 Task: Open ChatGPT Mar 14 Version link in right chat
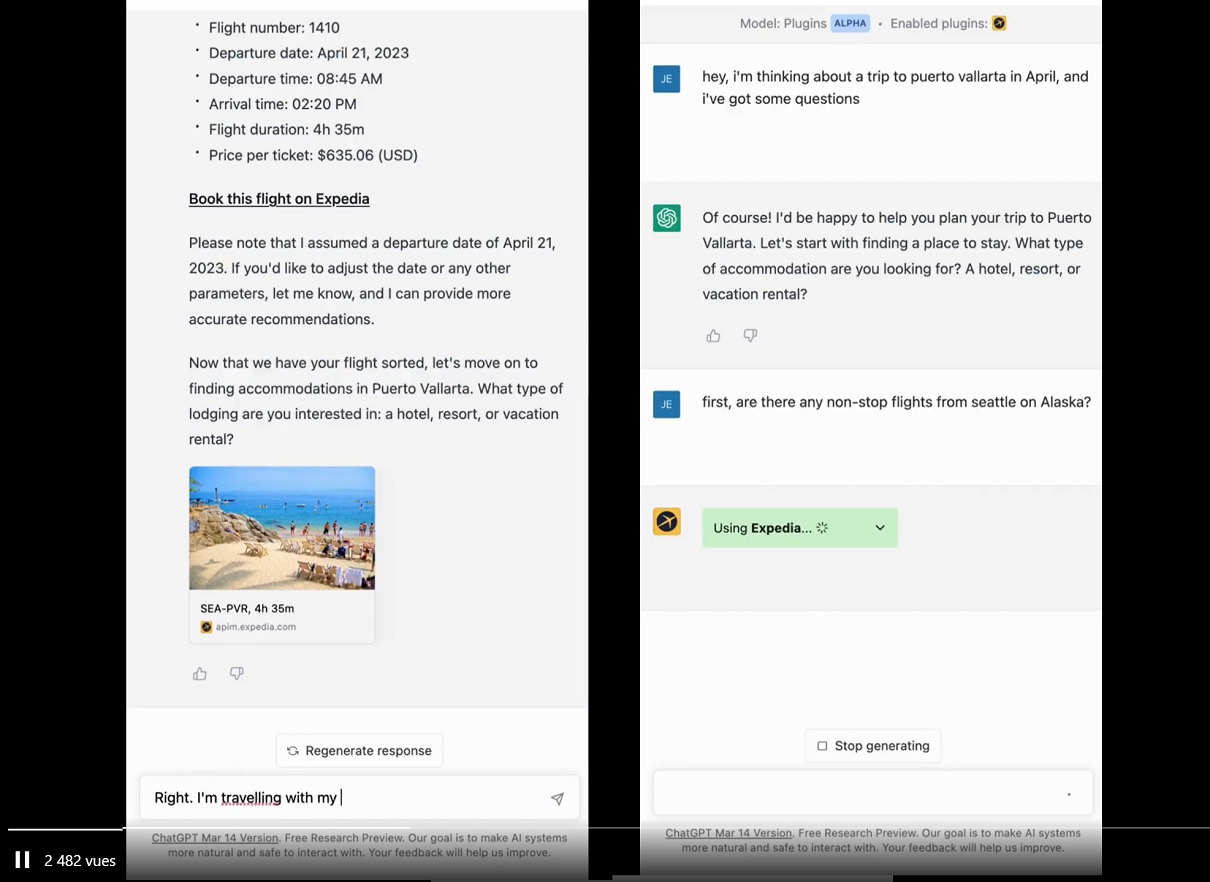click(x=728, y=833)
